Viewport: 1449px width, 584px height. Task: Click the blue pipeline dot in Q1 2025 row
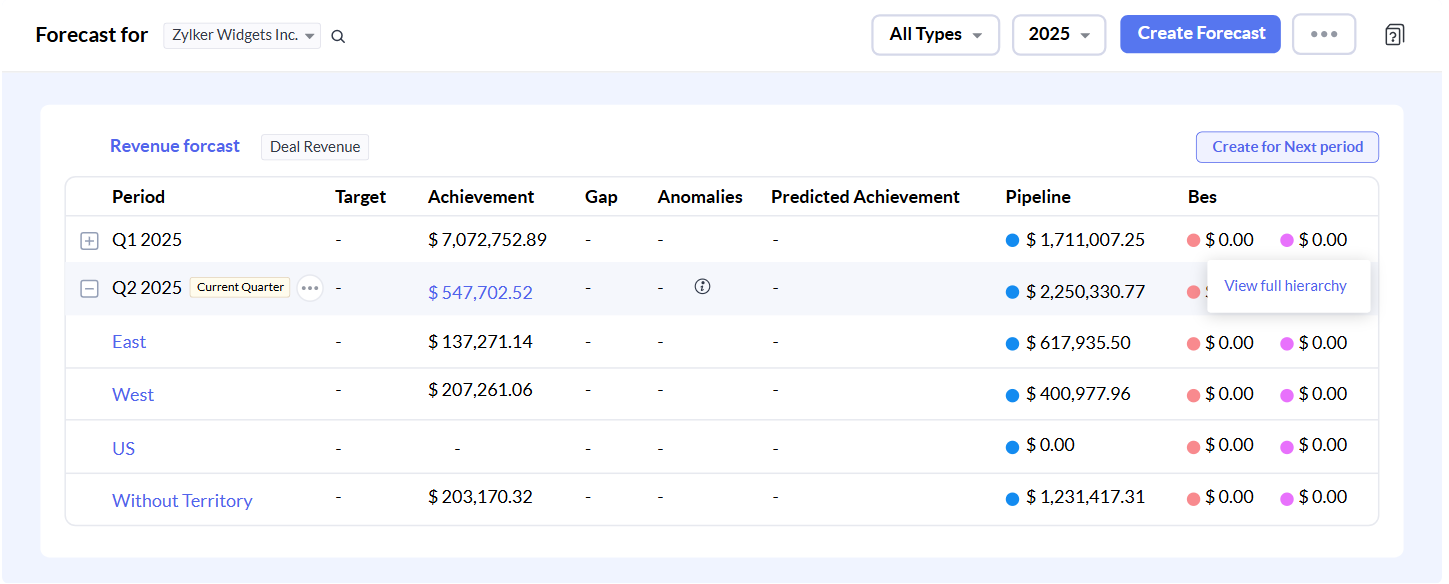(1012, 241)
